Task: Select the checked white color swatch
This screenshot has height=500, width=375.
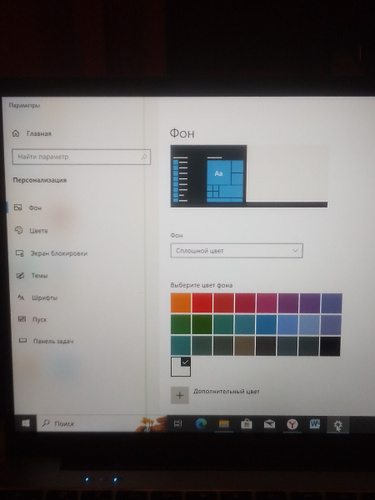Action: click(x=181, y=367)
